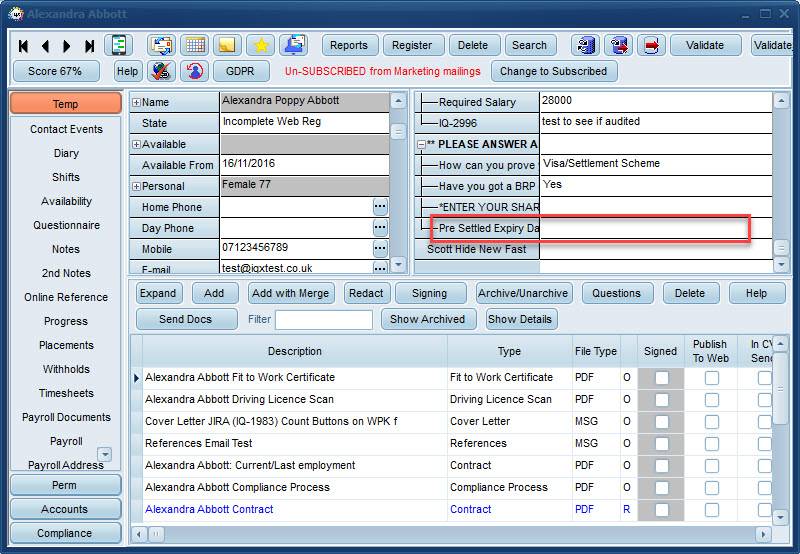800x554 pixels.
Task: Click the Archive/Unarchive button
Action: (x=523, y=293)
